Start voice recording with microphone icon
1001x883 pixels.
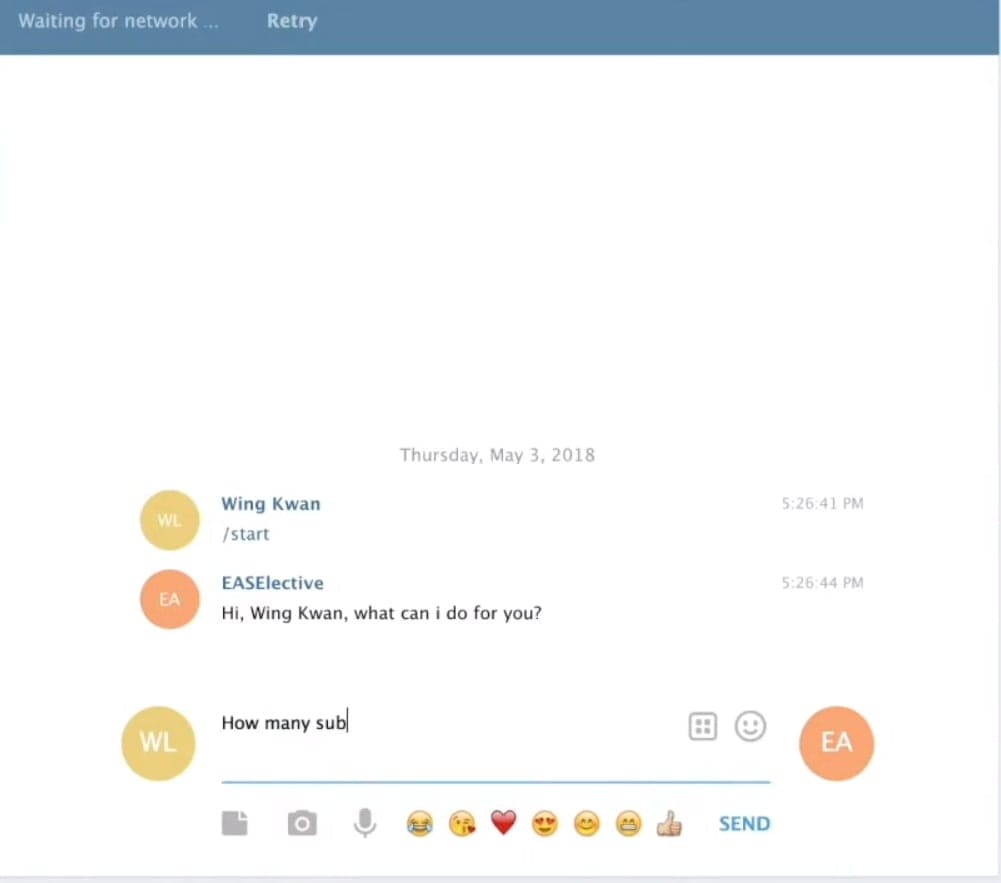point(365,823)
